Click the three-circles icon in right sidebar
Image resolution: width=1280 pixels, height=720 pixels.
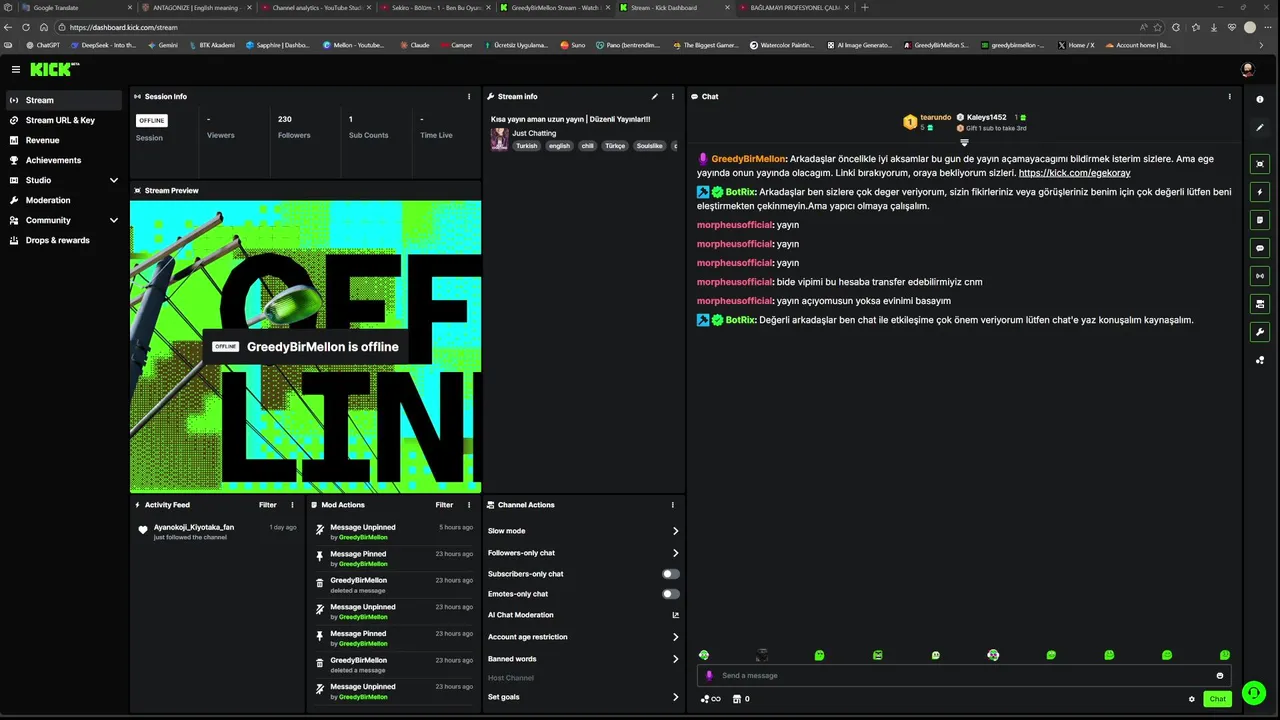1259,360
